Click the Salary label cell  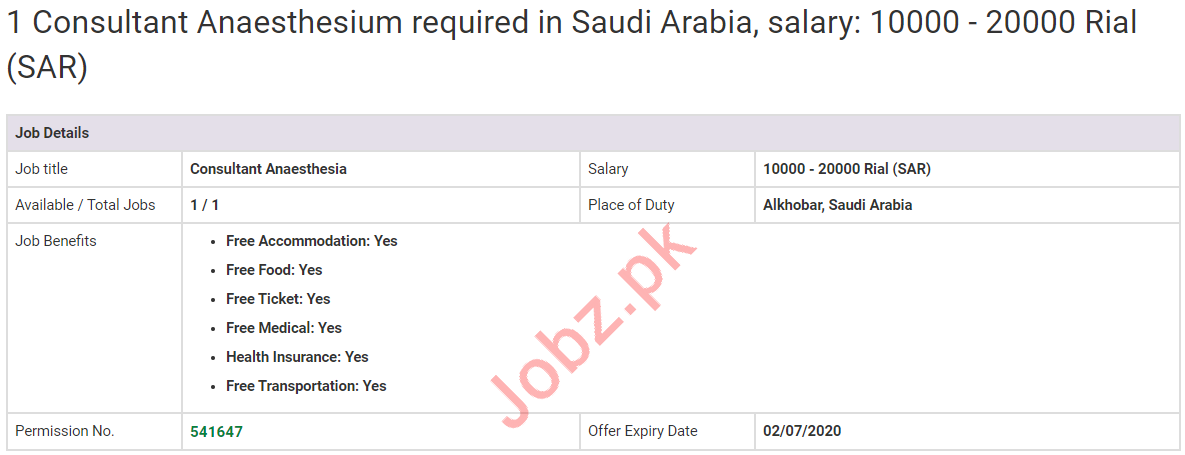(608, 169)
